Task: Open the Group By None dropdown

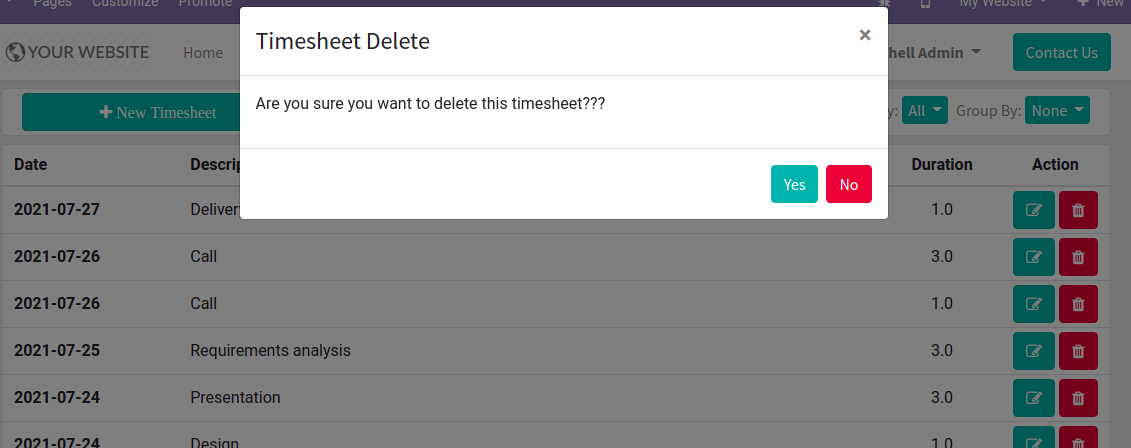Action: 1057,110
